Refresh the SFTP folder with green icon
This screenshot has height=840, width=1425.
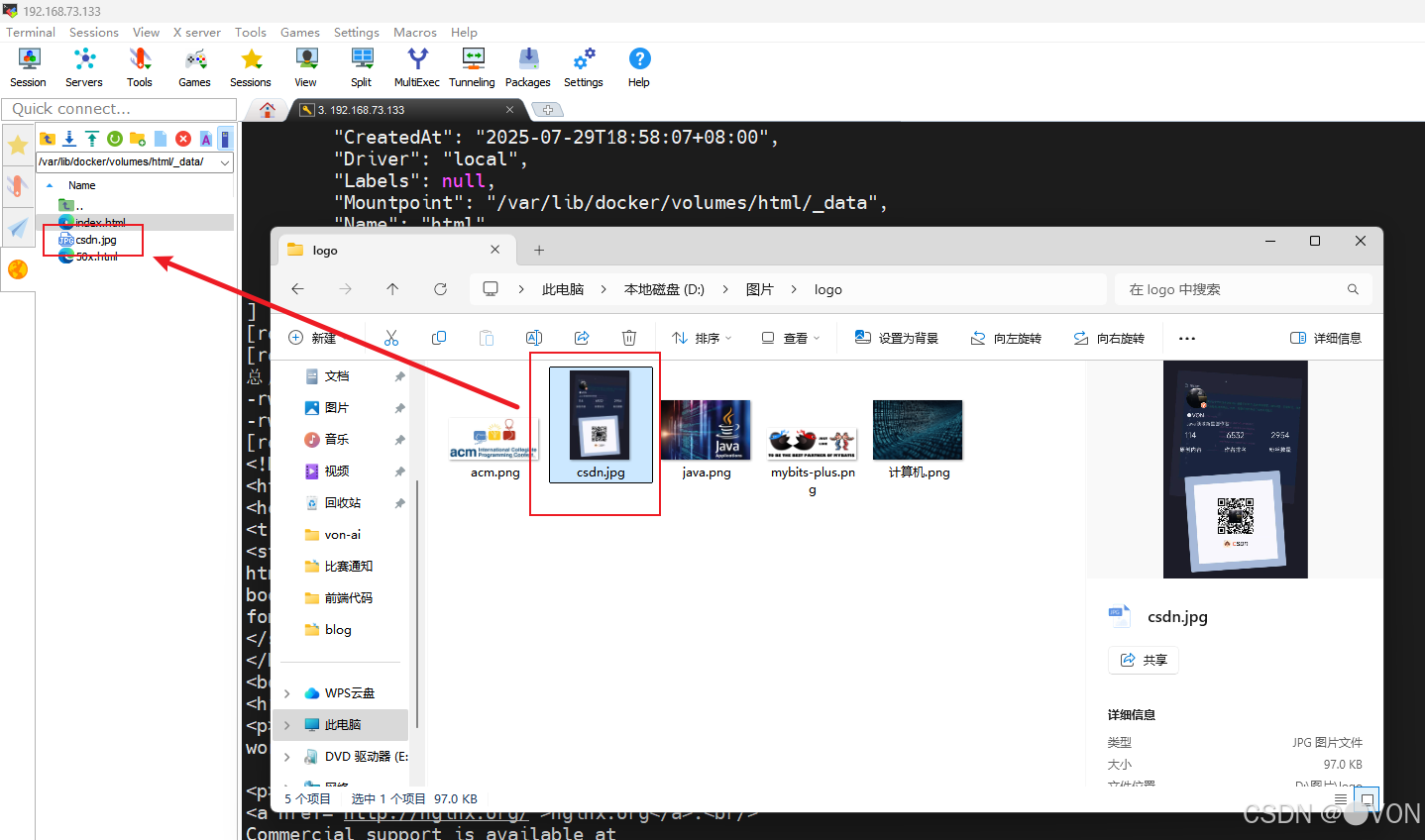[115, 139]
